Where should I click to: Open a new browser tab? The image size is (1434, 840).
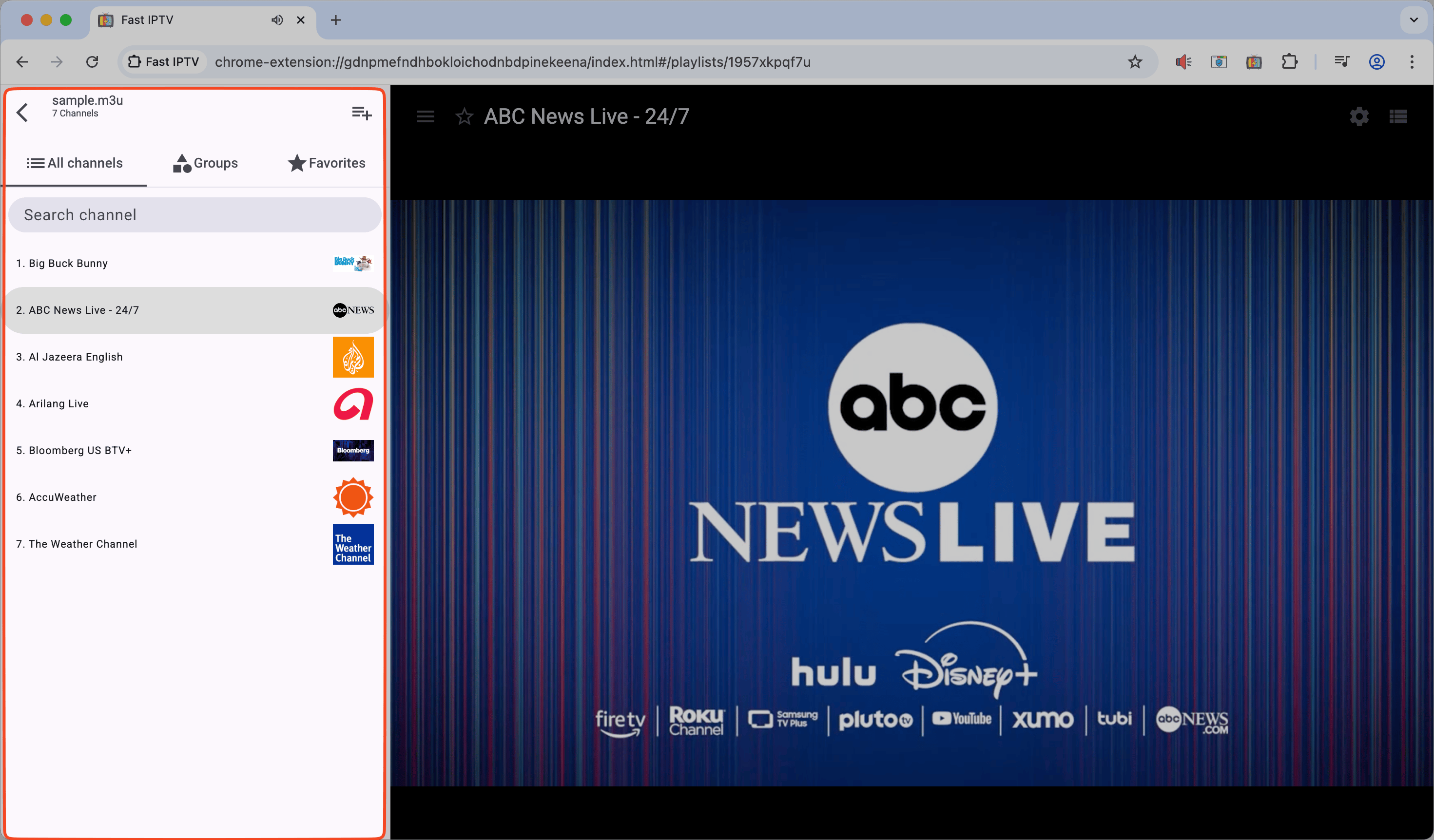[x=336, y=20]
